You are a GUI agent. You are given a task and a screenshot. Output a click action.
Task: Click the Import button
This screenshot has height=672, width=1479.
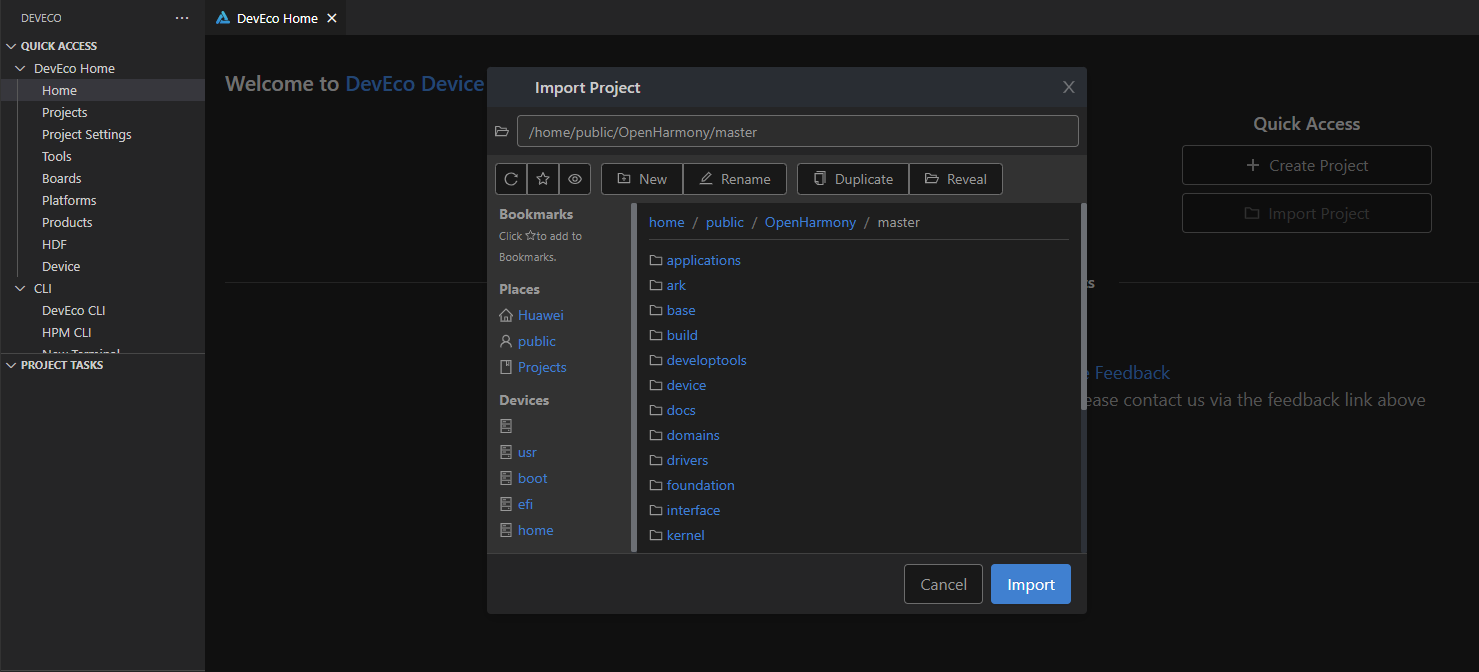point(1030,585)
